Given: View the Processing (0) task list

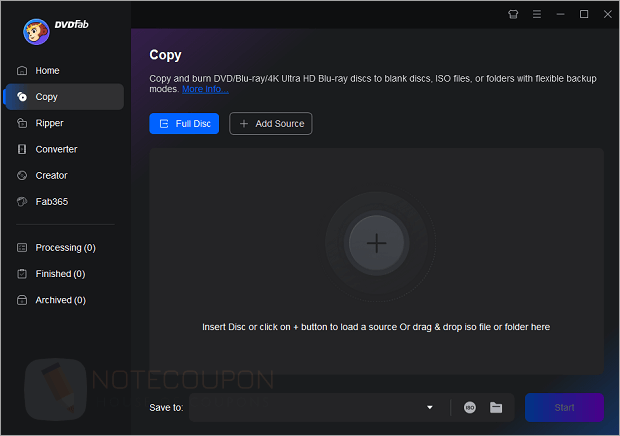Looking at the screenshot, I should 65,247.
